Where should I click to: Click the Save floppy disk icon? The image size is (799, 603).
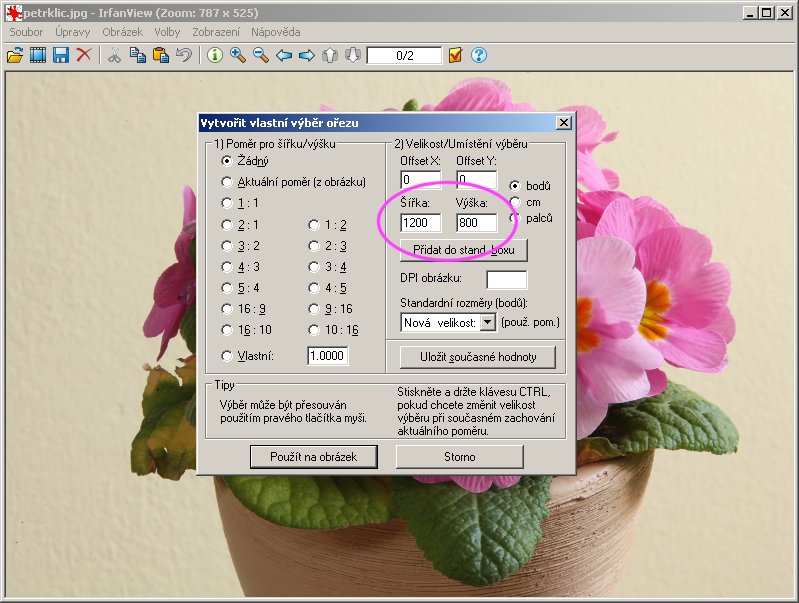pyautogui.click(x=61, y=55)
